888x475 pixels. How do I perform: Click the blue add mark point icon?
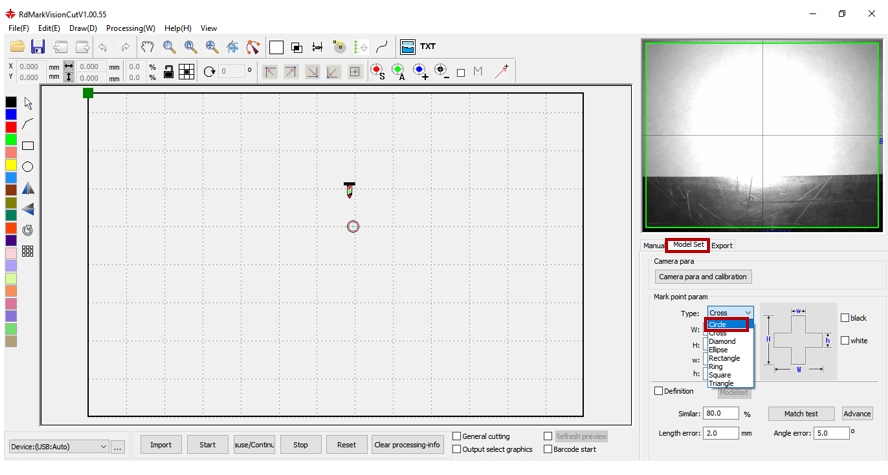coord(420,71)
